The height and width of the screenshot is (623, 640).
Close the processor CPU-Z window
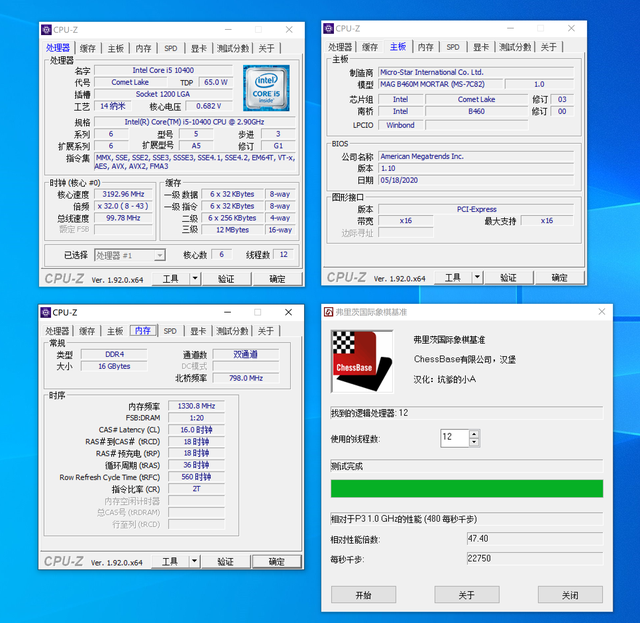pos(289,29)
